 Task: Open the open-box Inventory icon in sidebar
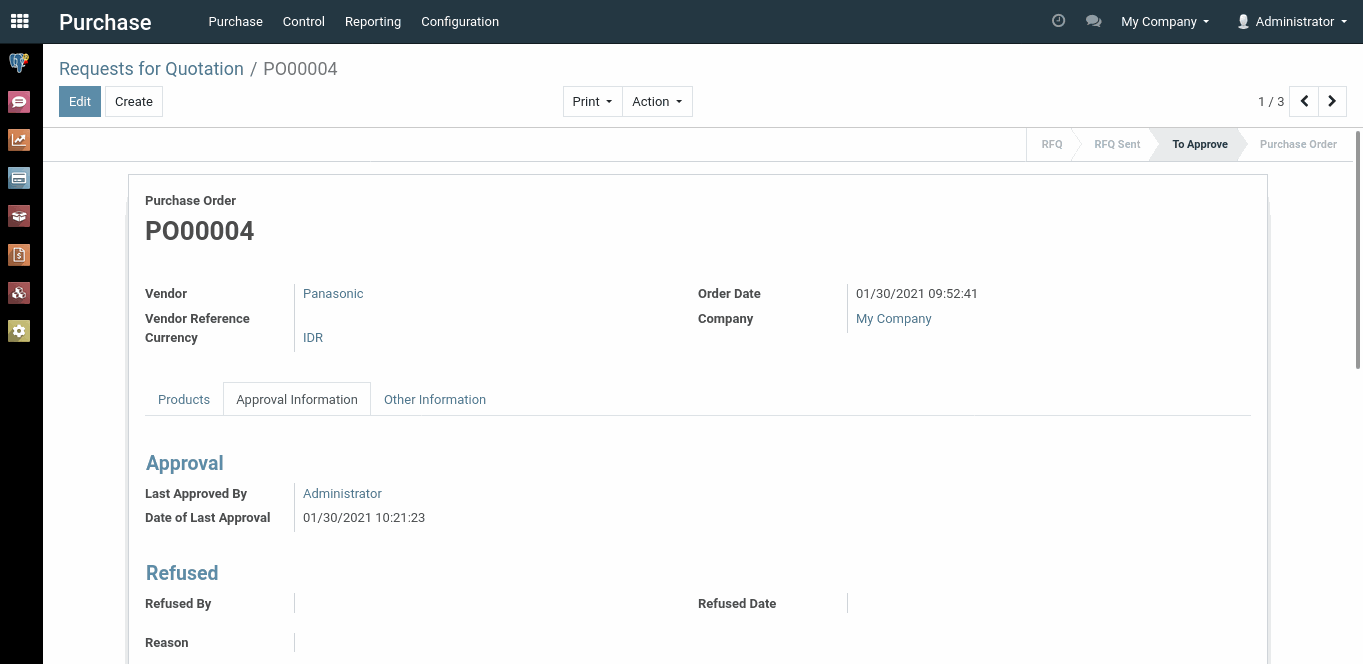click(x=19, y=216)
